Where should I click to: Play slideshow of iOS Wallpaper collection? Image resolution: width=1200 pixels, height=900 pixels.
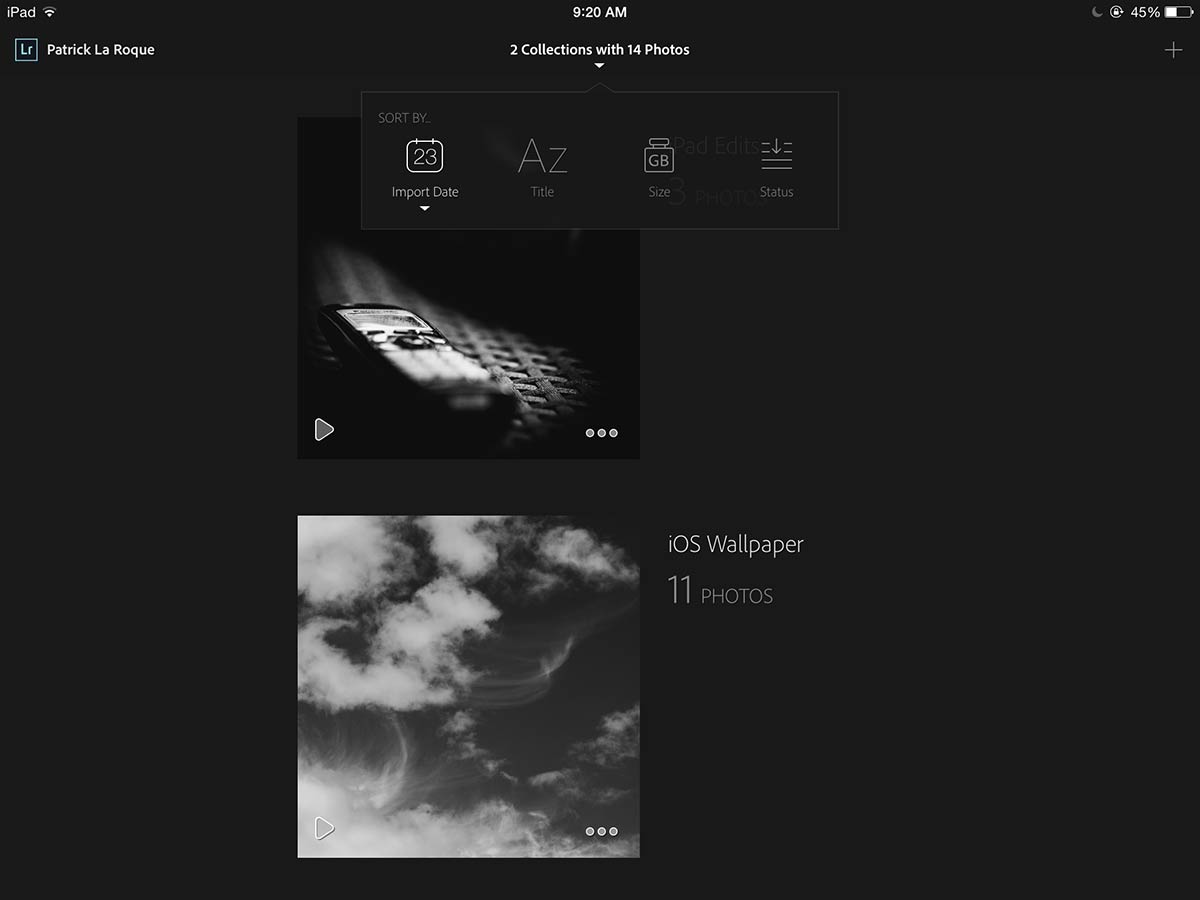tap(324, 828)
